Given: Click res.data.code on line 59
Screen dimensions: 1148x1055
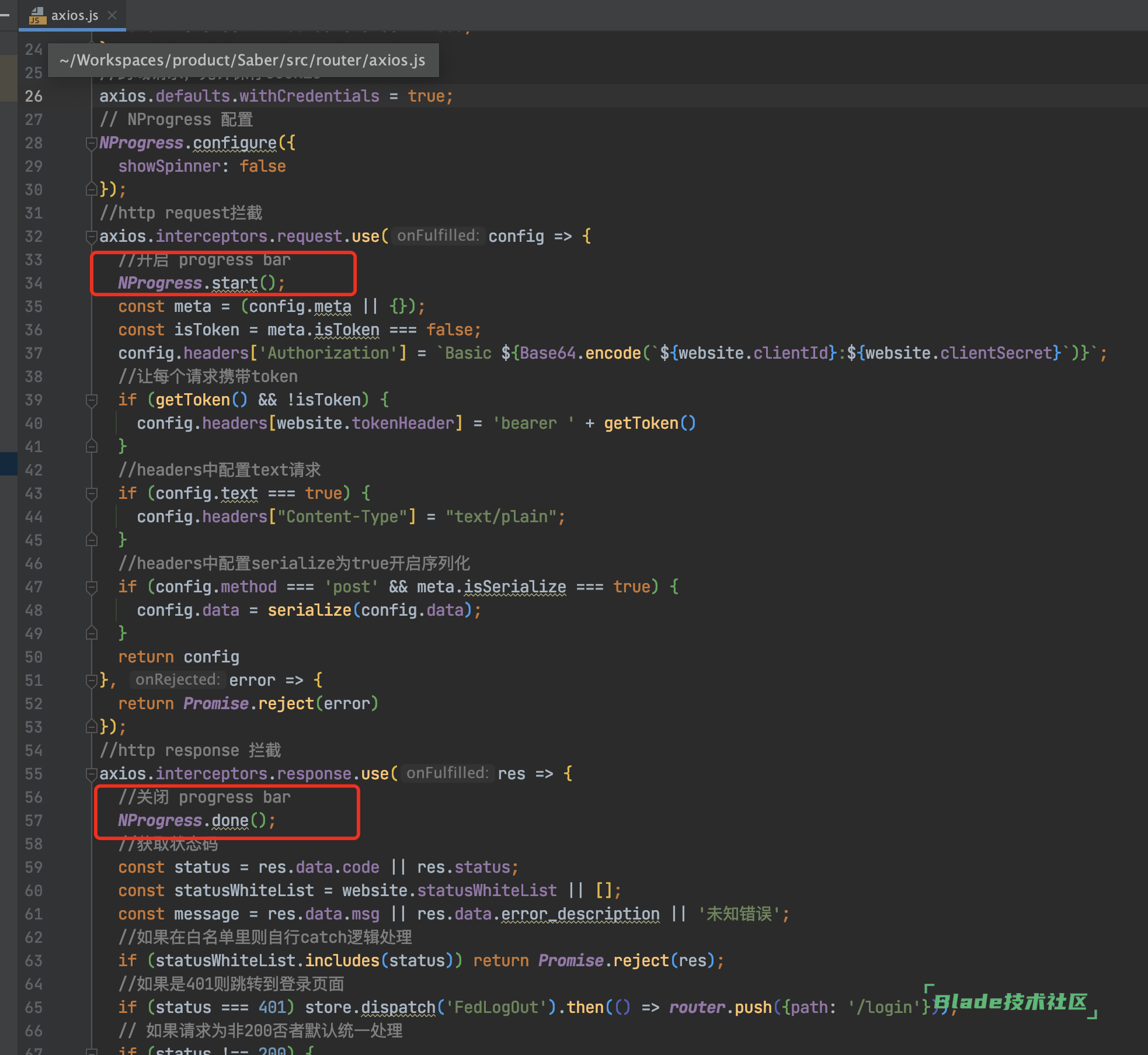Looking at the screenshot, I should 319,867.
